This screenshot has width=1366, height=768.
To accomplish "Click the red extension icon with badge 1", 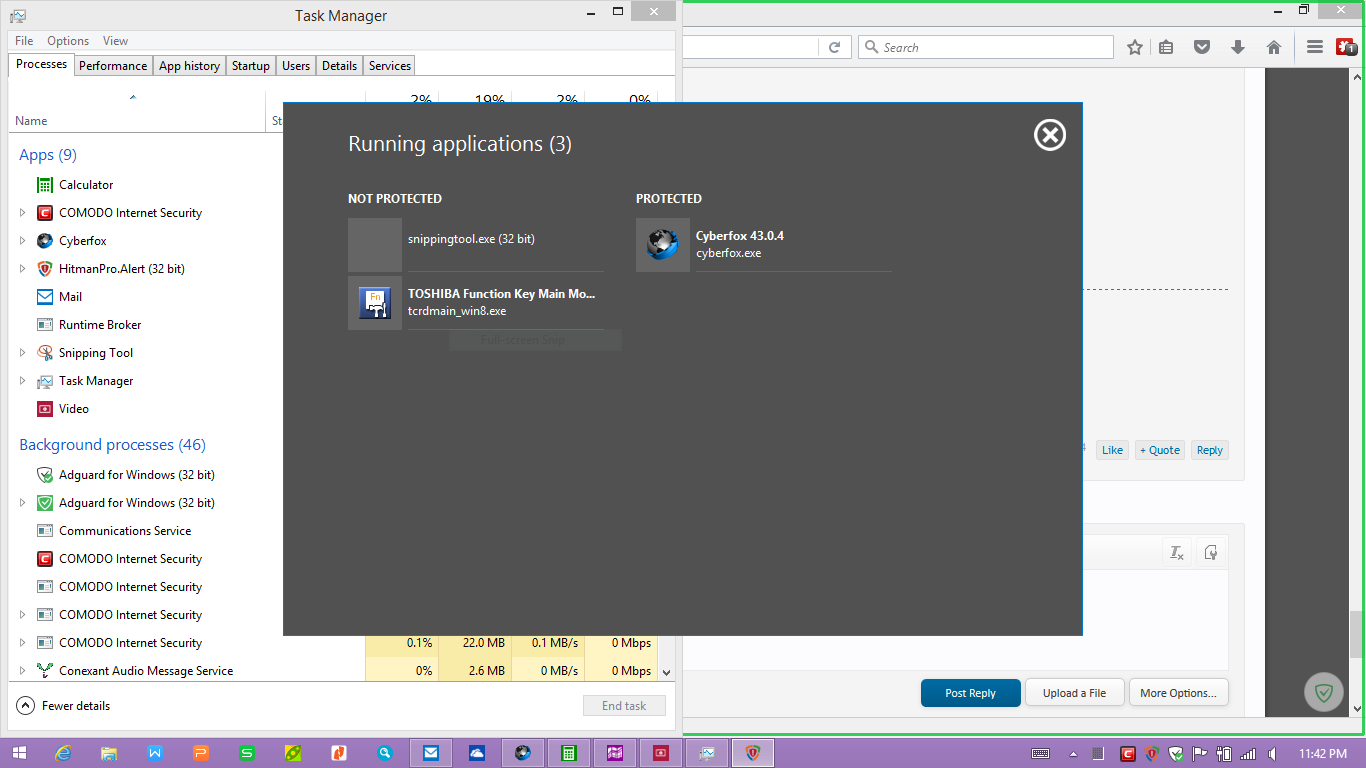I will (x=1346, y=47).
